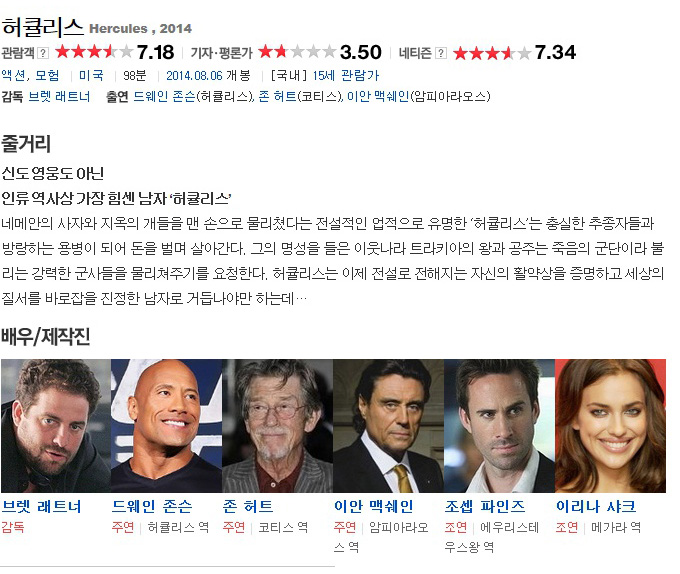Open the 15세 관람가 rating link
This screenshot has height=574, width=680.
click(x=346, y=75)
